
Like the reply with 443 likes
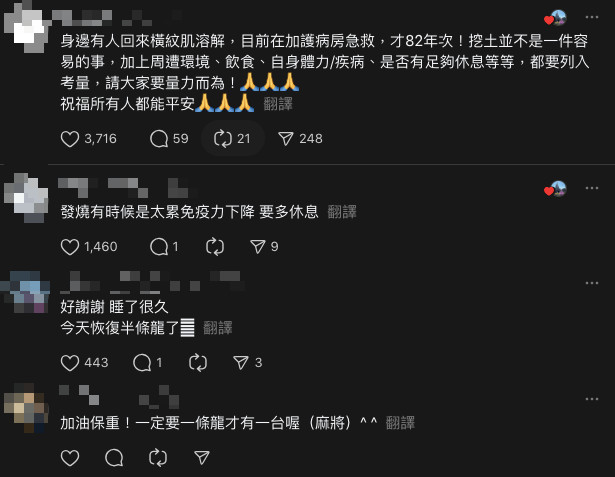click(x=70, y=363)
